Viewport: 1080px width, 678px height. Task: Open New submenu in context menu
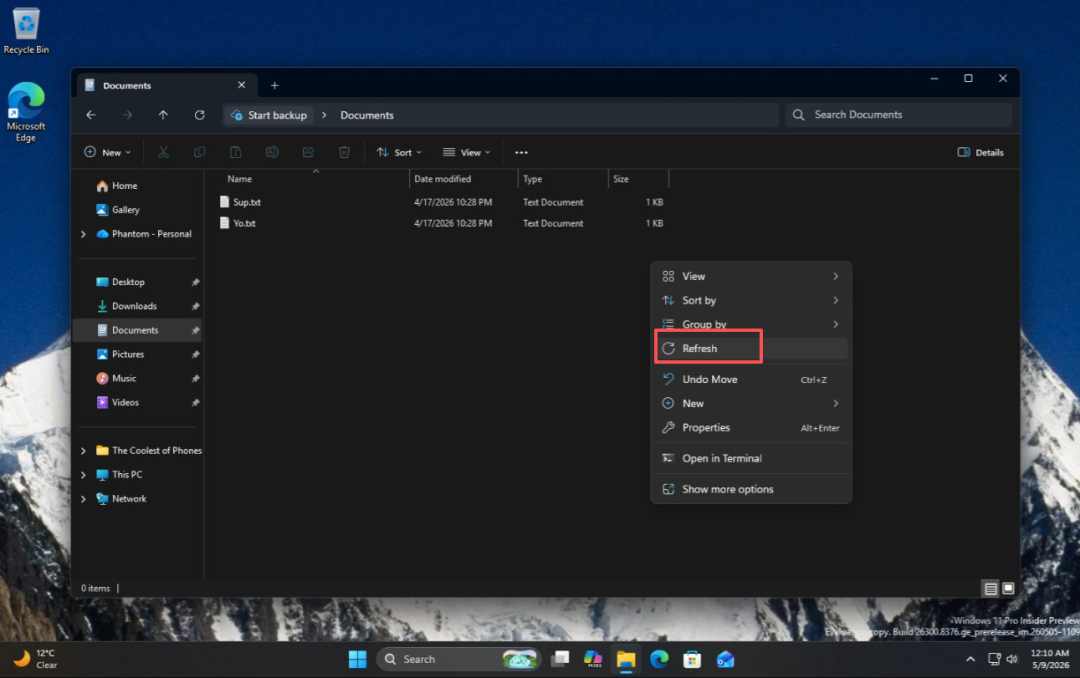(x=751, y=404)
